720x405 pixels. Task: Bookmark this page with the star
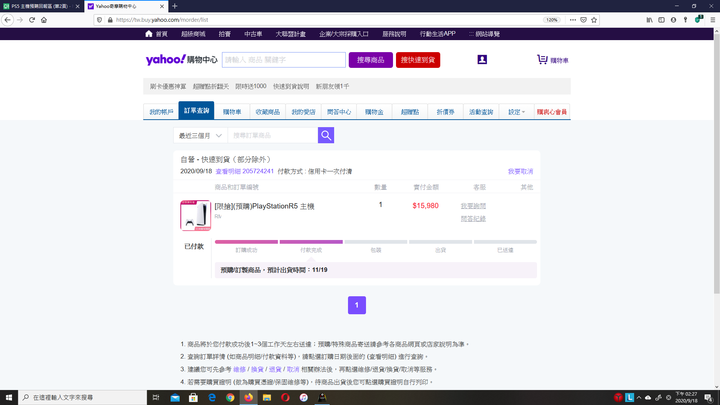pyautogui.click(x=594, y=20)
